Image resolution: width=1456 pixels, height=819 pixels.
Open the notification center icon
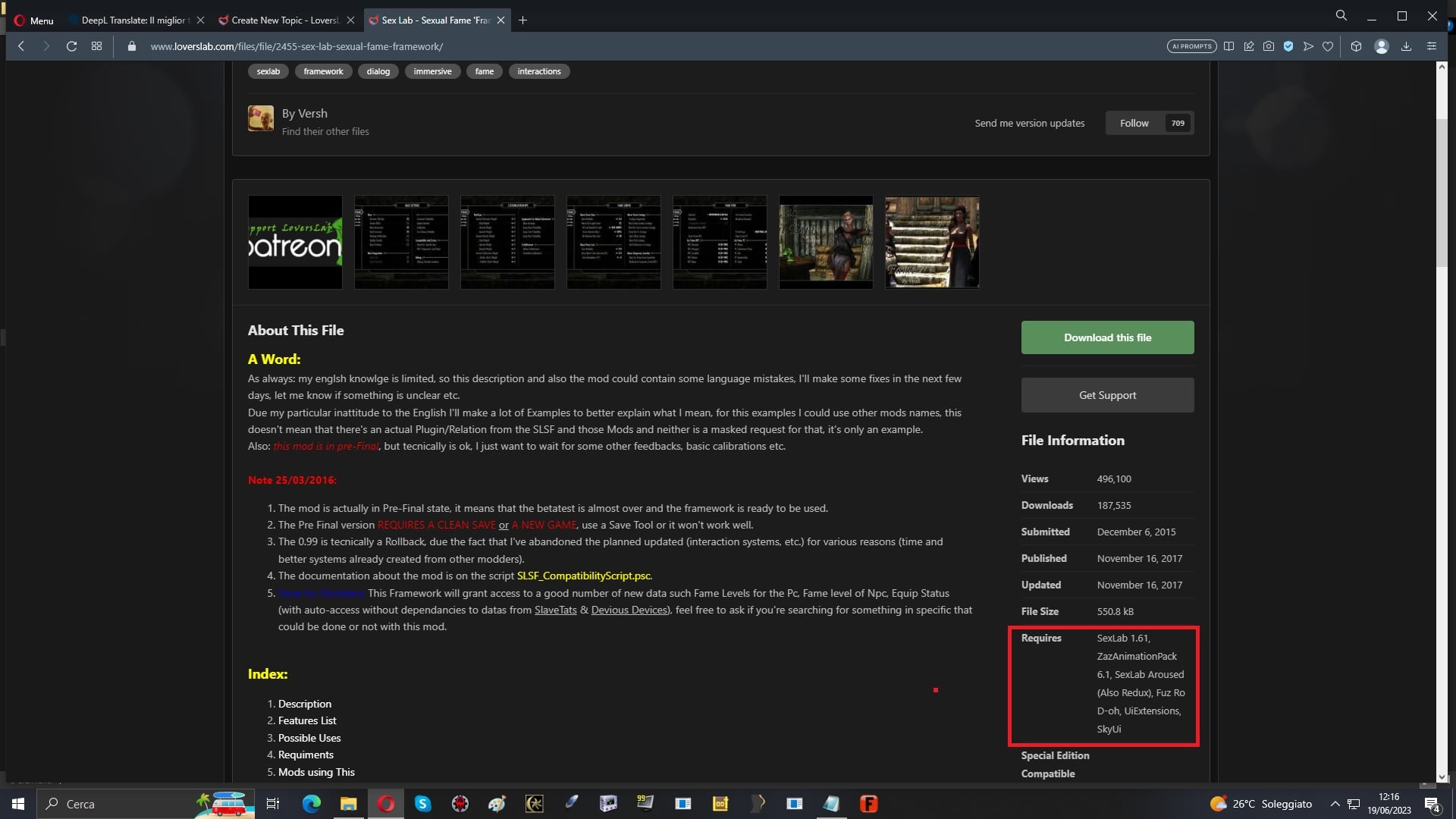pos(1432,804)
